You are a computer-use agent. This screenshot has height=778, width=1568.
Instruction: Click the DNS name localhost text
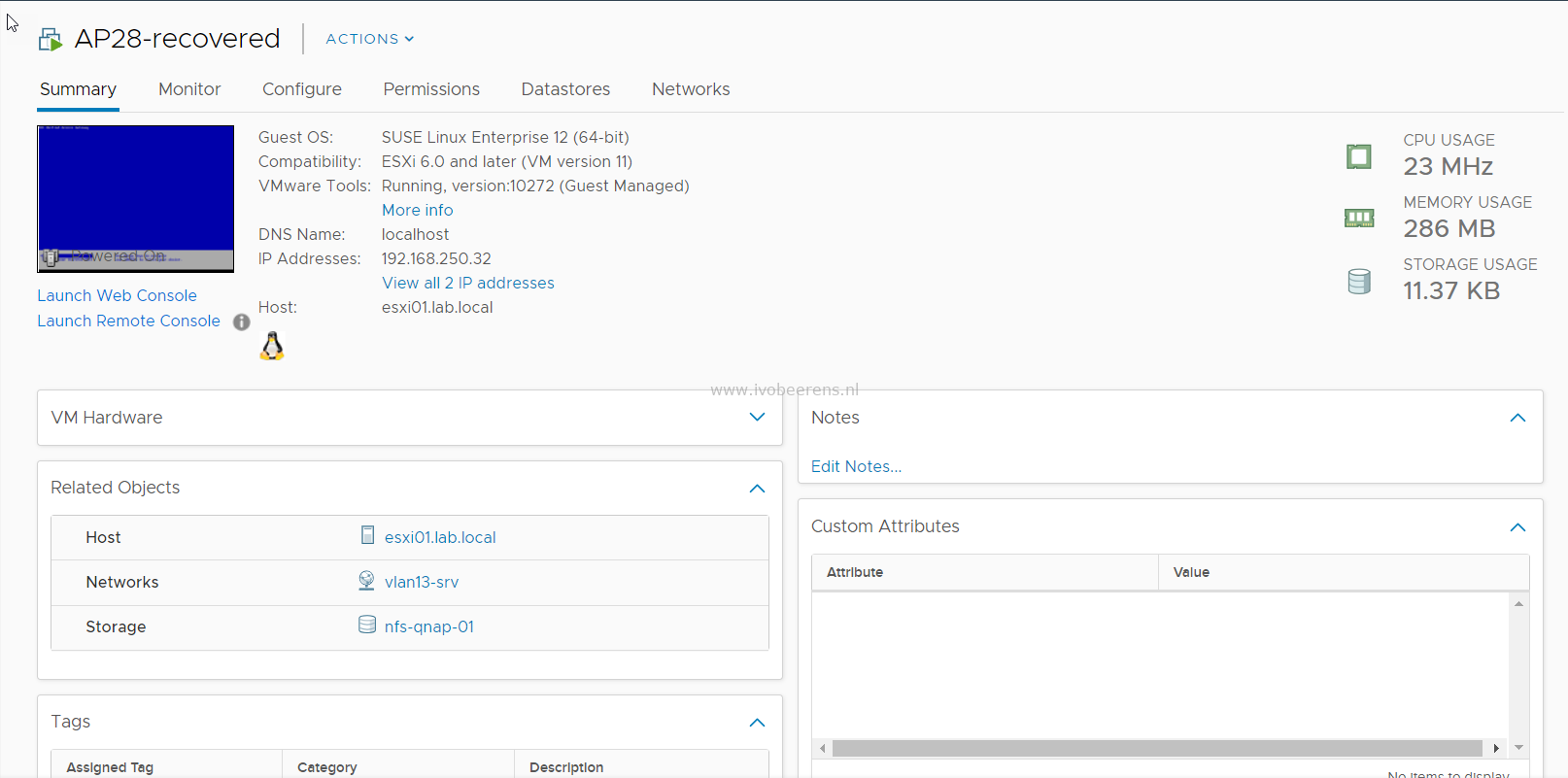tap(415, 234)
